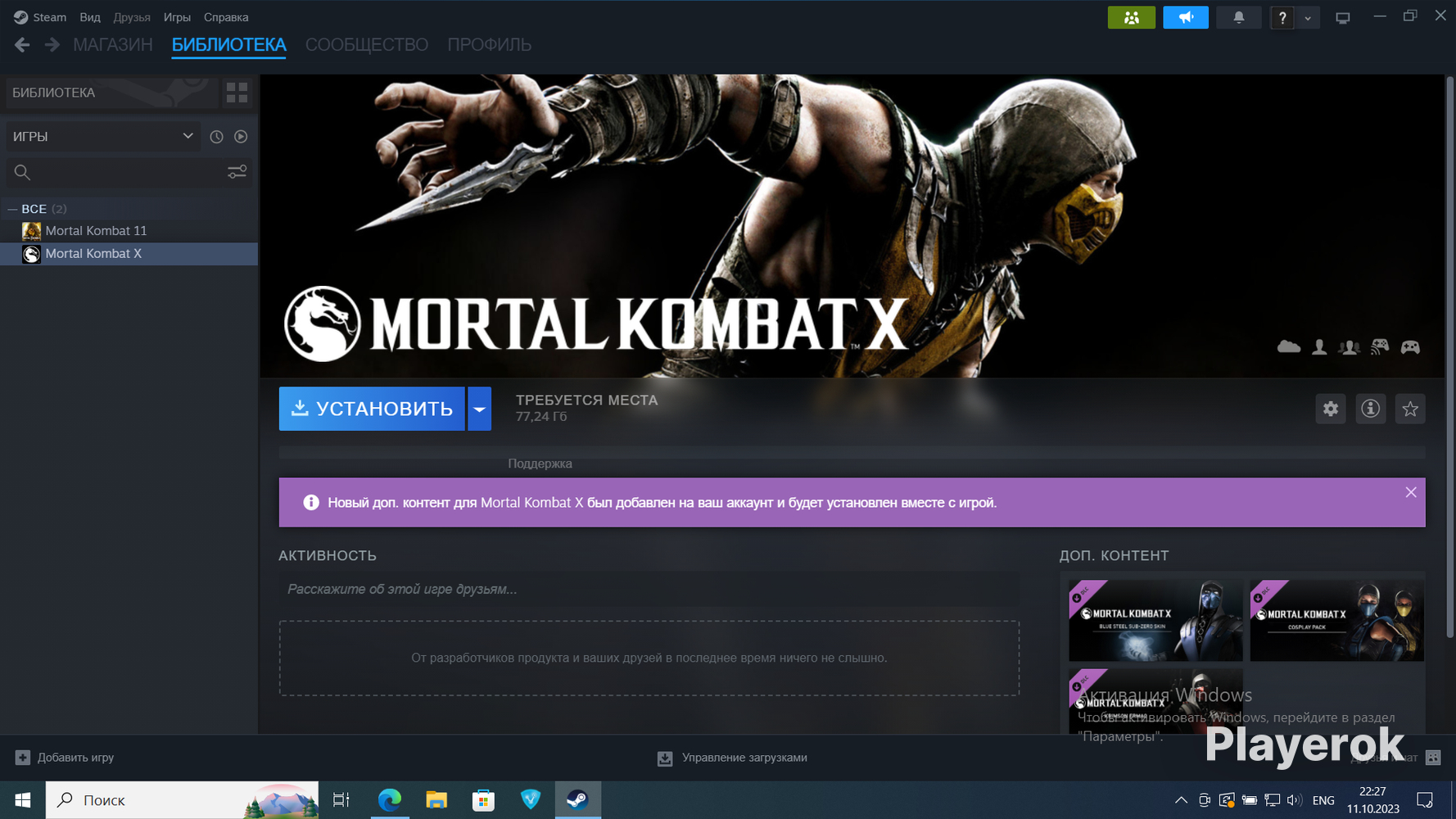Enter Big Picture mode via monitor icon
The height and width of the screenshot is (819, 1456).
coord(1342,18)
